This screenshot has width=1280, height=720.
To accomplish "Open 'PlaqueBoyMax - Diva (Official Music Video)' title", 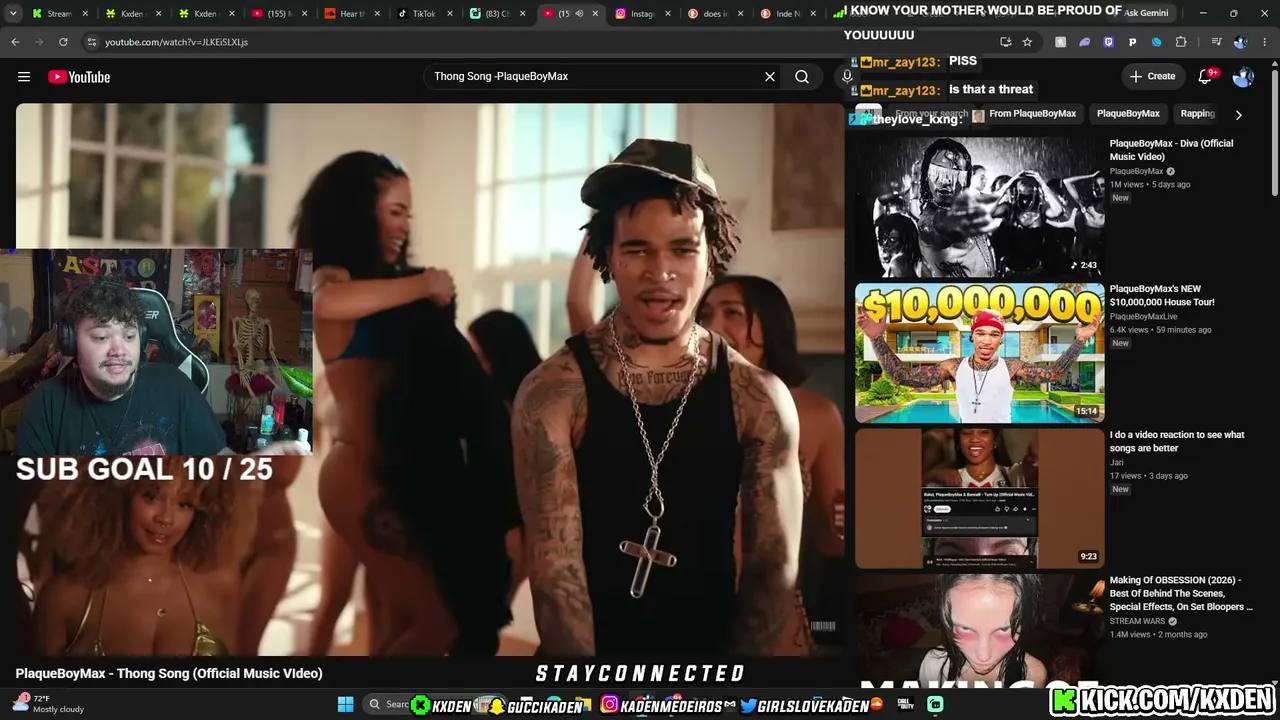I will 1171,150.
